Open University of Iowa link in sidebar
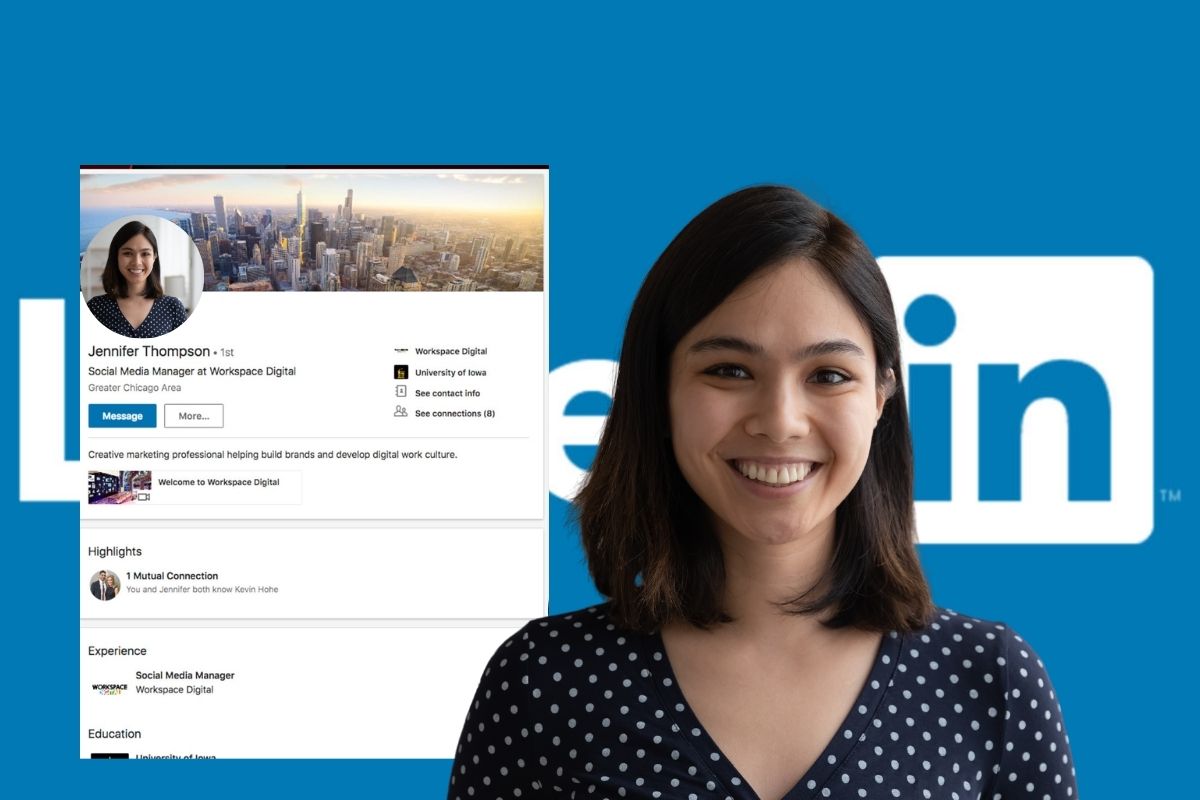 tap(451, 373)
